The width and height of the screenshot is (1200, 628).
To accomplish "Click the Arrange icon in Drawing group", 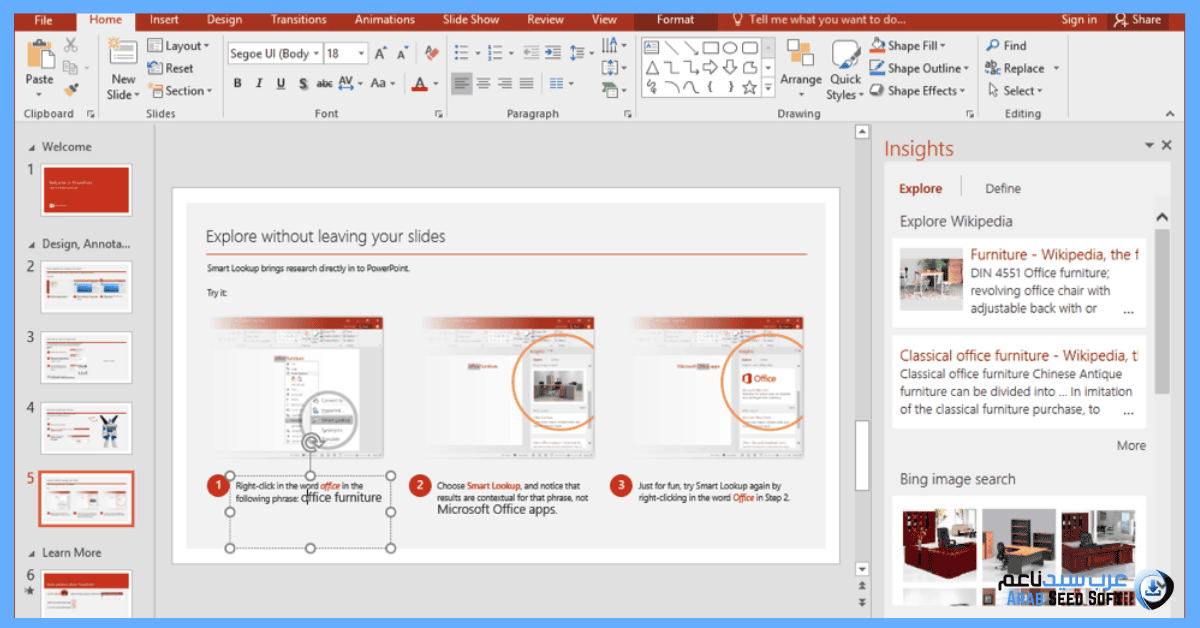I will pyautogui.click(x=800, y=55).
